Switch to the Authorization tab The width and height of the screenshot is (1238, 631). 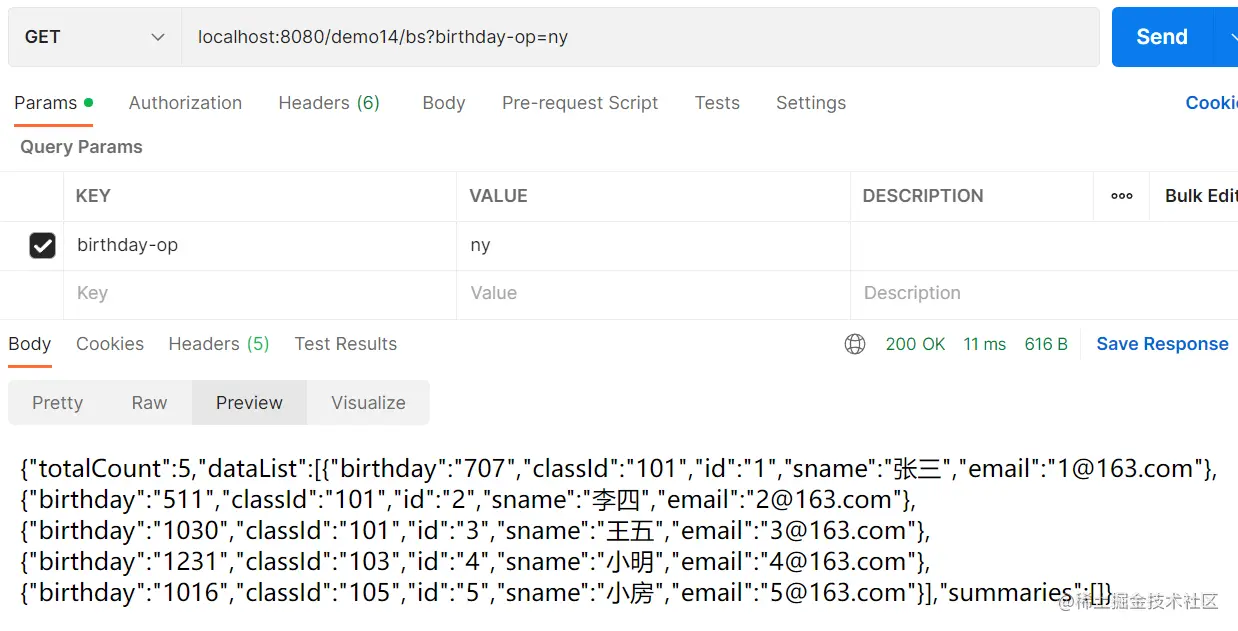coord(185,103)
